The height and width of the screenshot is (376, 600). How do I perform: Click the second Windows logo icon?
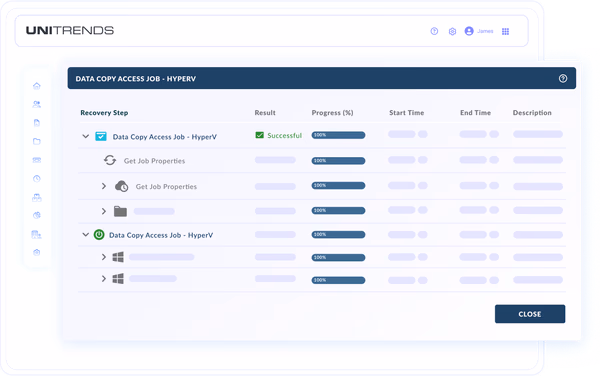click(x=118, y=278)
